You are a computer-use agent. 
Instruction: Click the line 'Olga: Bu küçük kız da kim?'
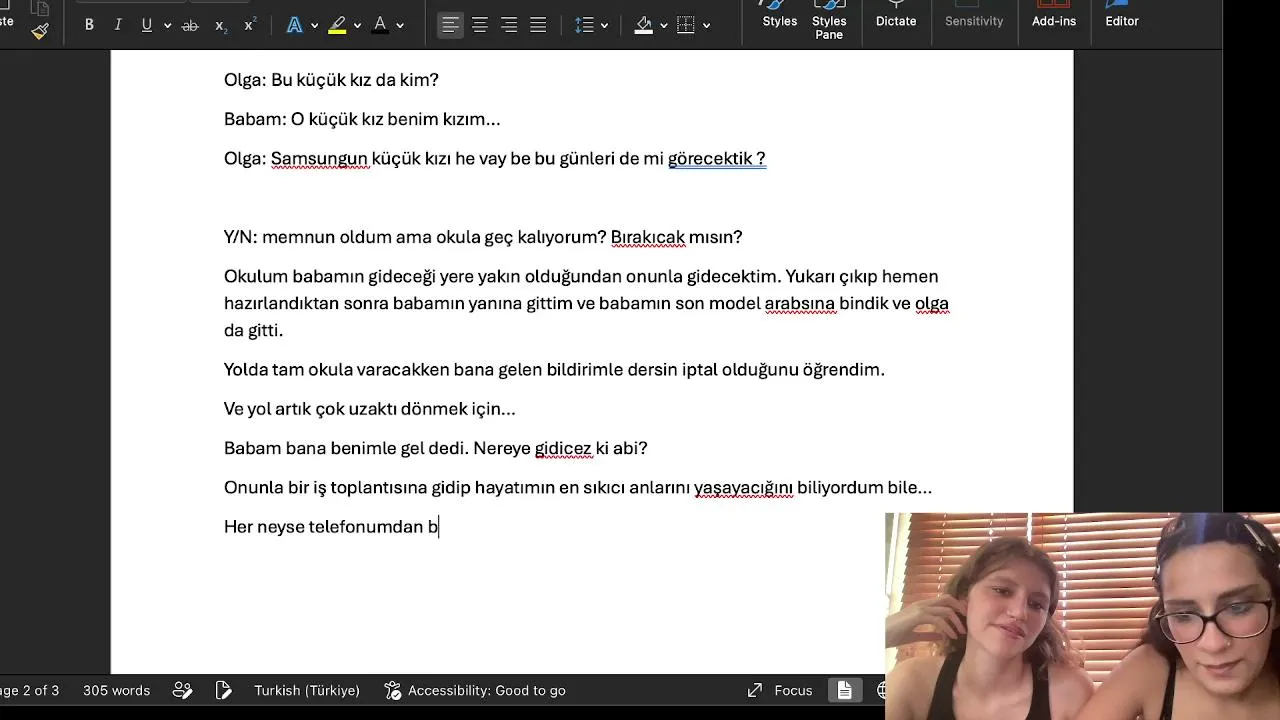pyautogui.click(x=331, y=80)
